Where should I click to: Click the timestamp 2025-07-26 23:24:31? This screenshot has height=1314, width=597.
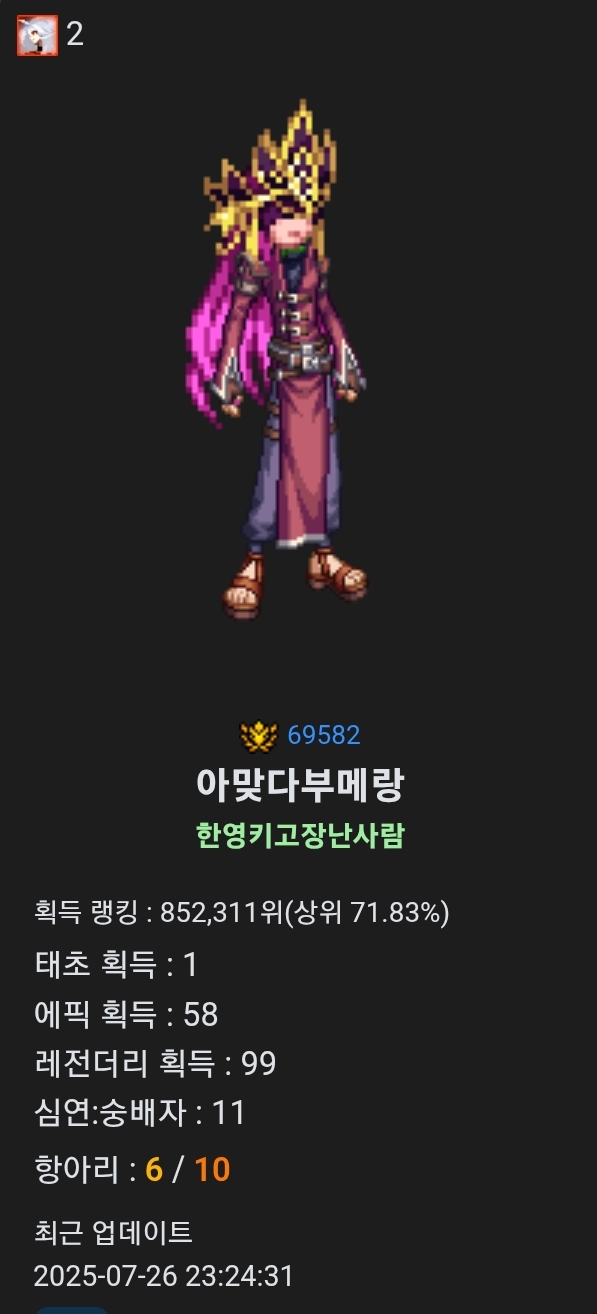pyautogui.click(x=163, y=1276)
